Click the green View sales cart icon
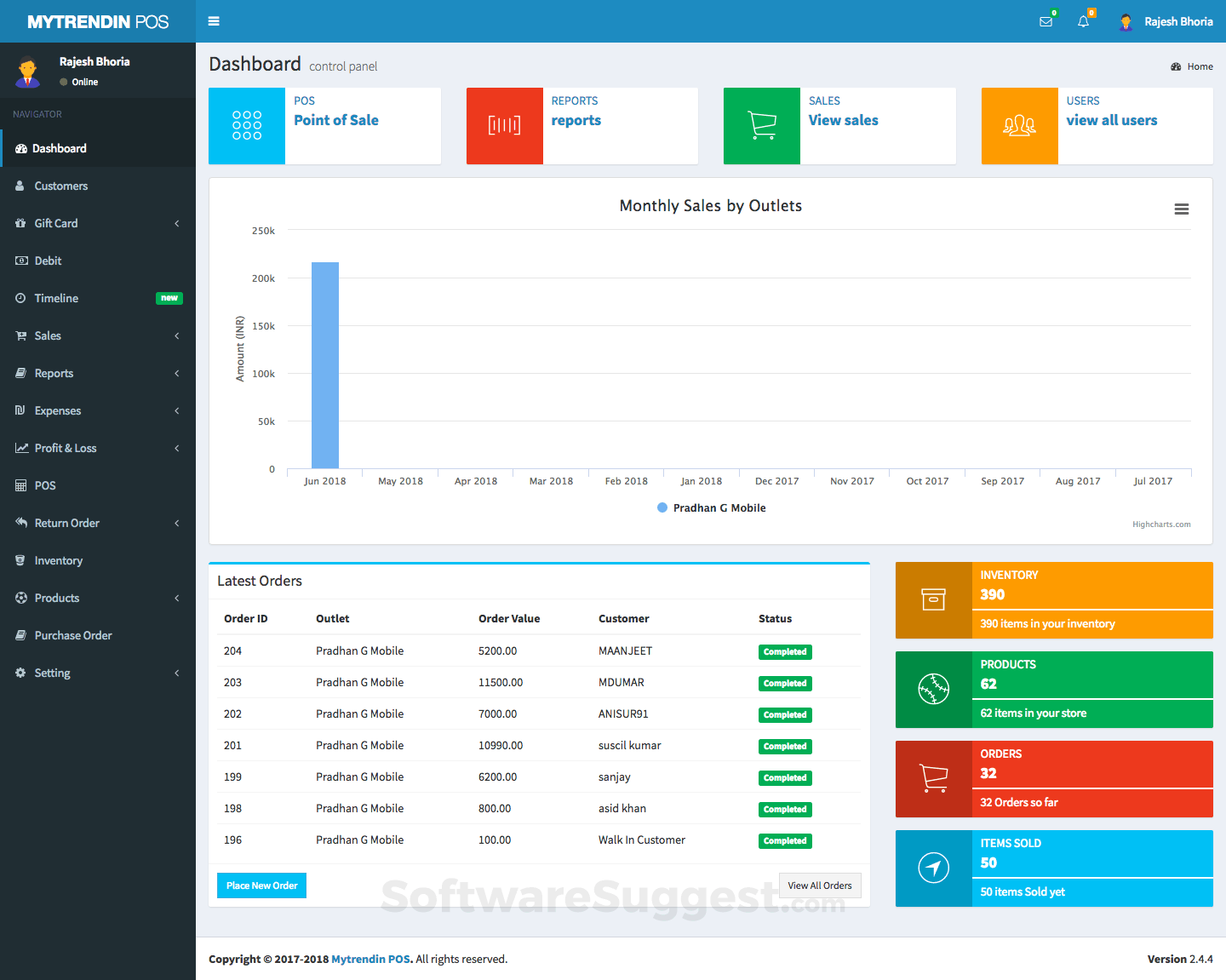The image size is (1226, 980). [x=762, y=126]
